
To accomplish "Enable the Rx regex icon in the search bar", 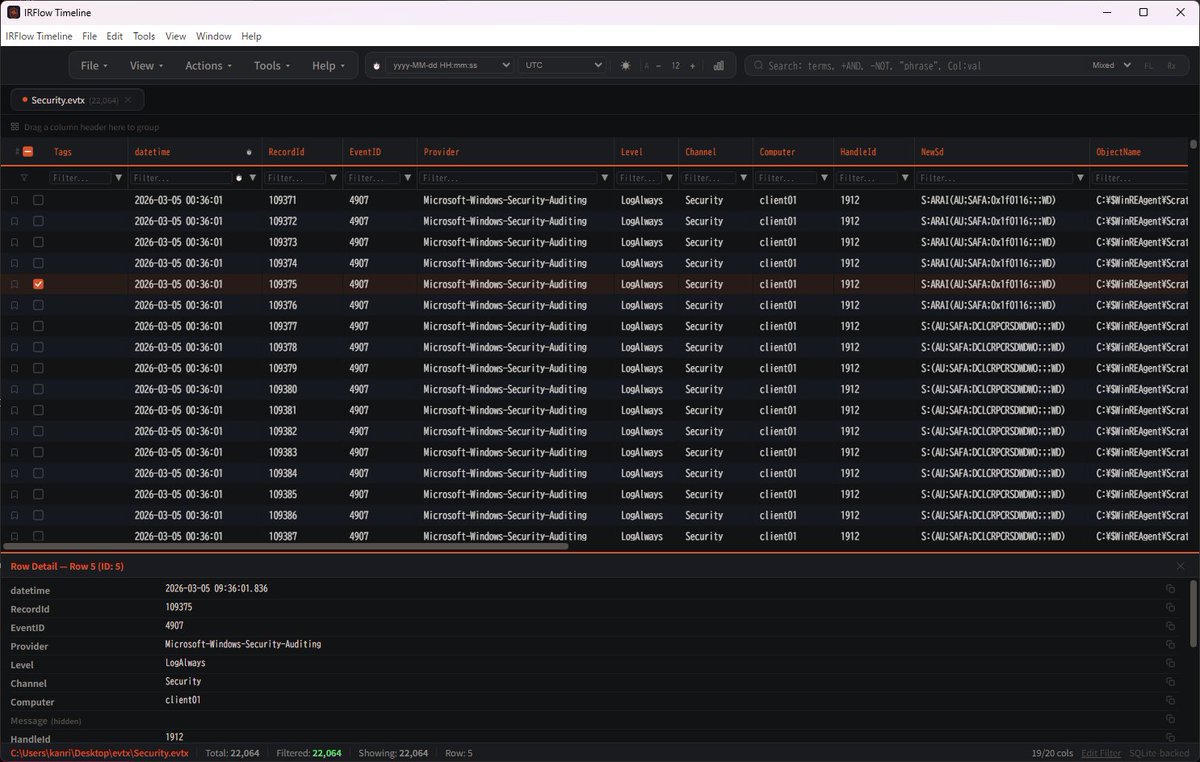I will click(x=1172, y=66).
